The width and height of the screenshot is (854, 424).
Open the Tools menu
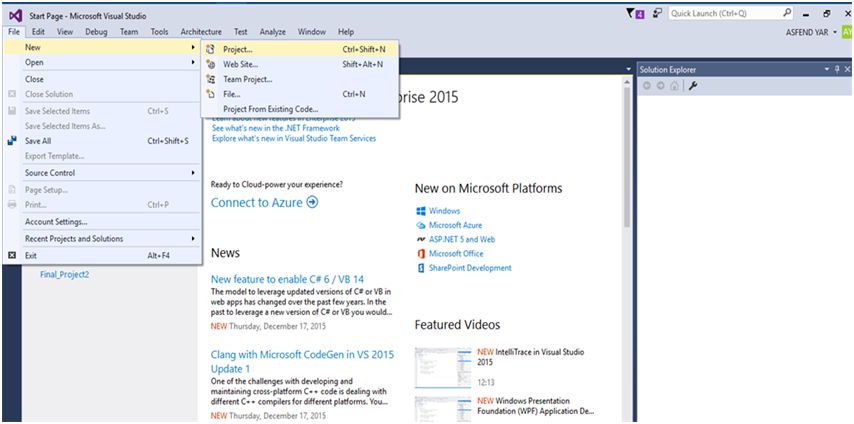[x=160, y=32]
